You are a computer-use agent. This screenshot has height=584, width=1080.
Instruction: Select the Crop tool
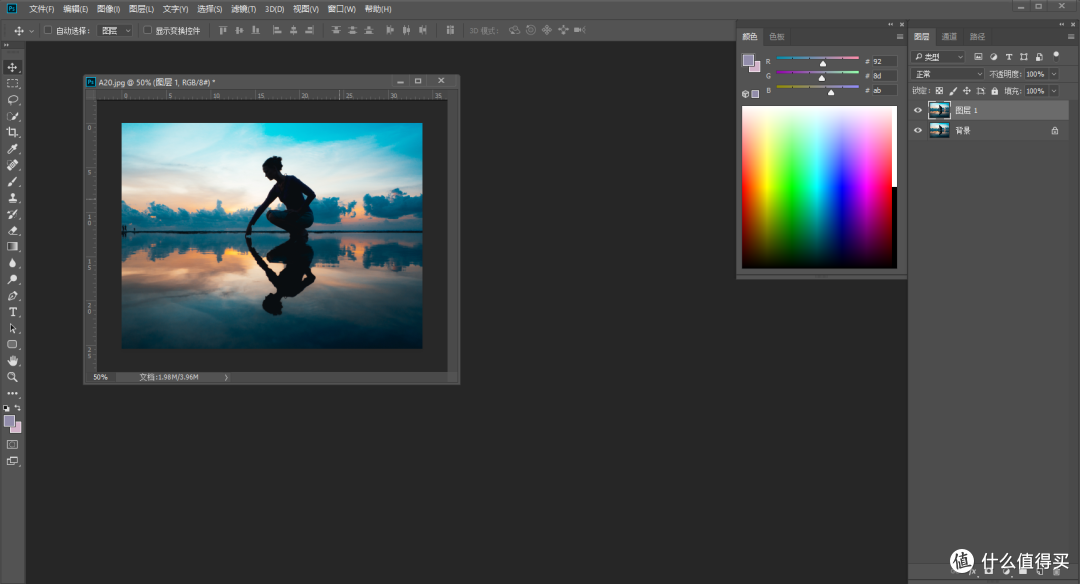13,133
